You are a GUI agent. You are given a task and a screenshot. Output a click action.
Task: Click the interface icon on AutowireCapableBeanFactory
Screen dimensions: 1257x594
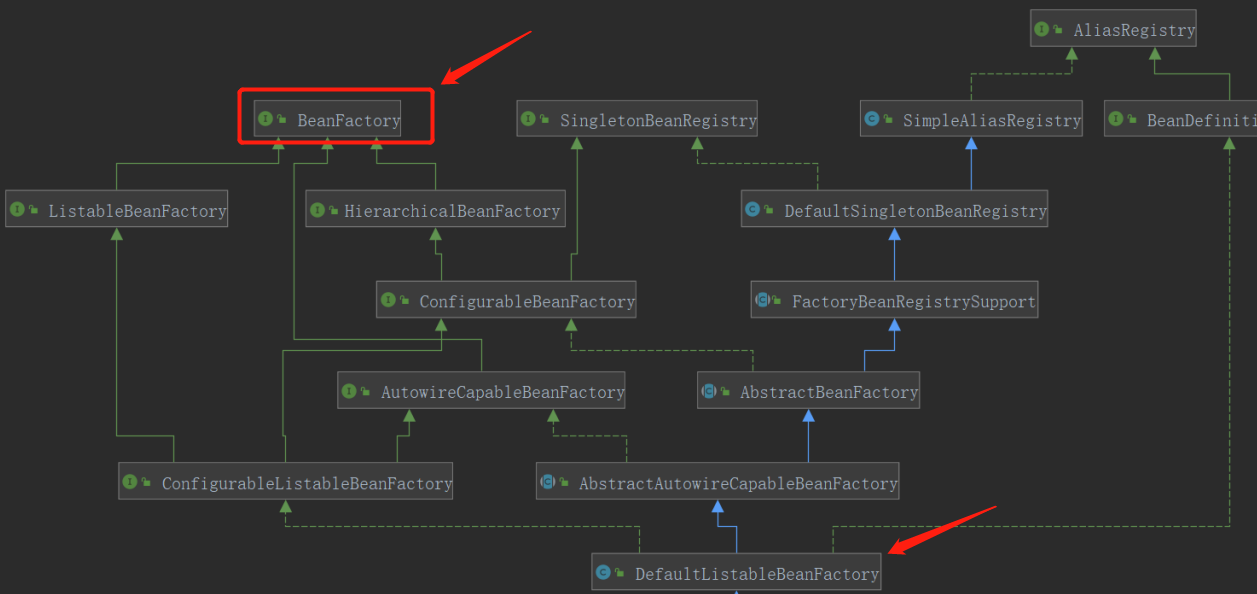click(x=349, y=392)
